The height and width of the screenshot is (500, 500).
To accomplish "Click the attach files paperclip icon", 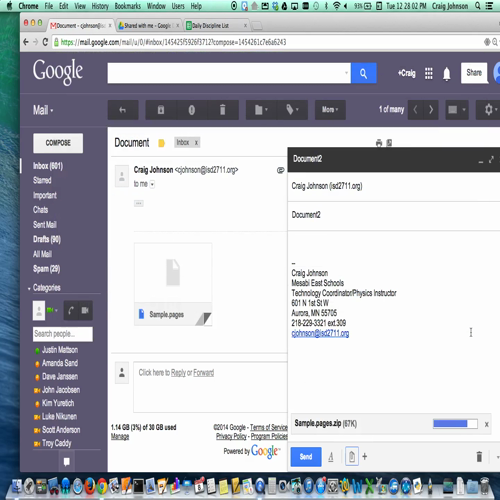I will (352, 457).
